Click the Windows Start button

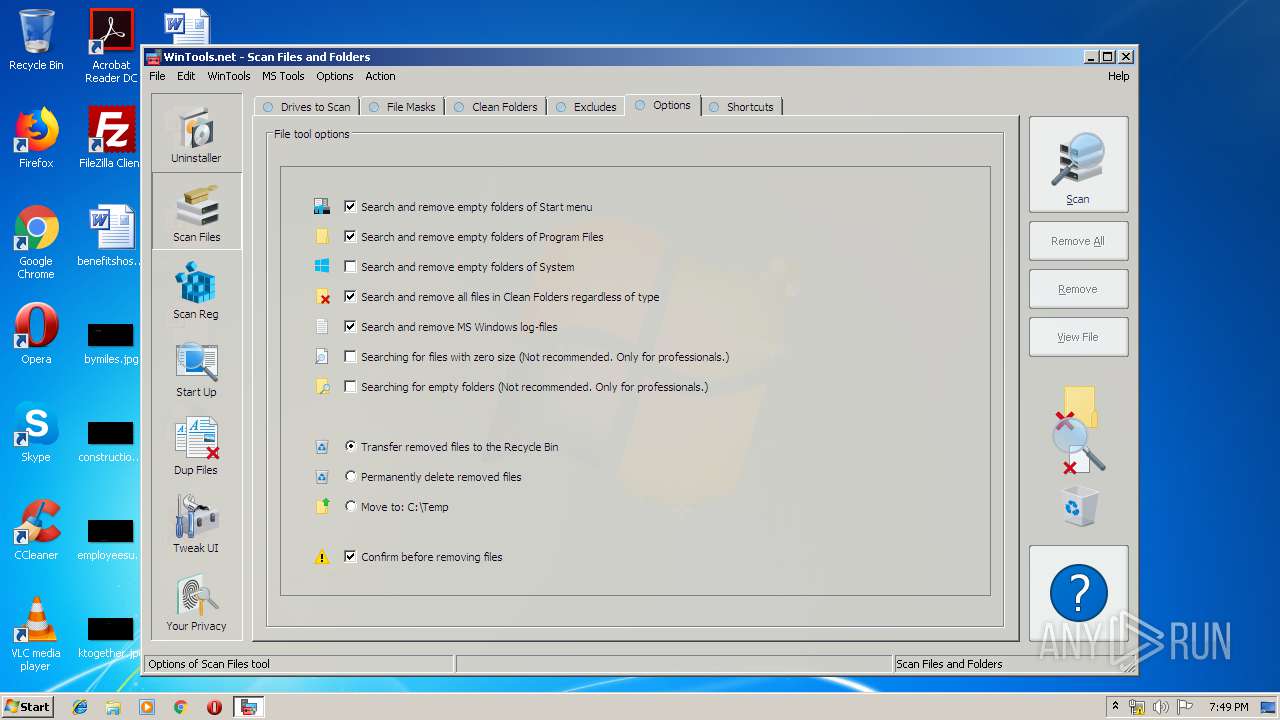(28, 706)
